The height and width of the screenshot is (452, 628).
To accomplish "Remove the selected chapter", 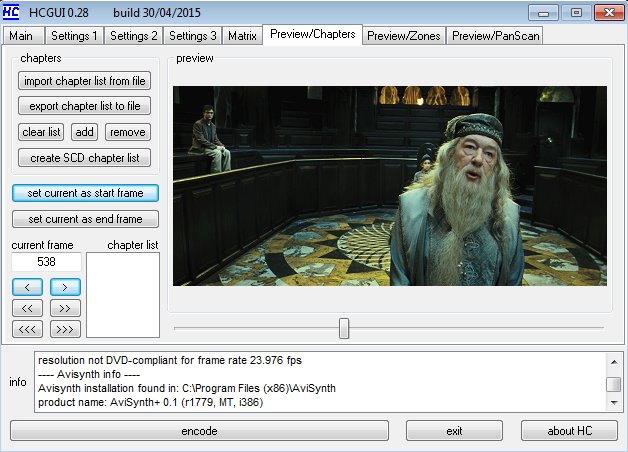I will click(x=128, y=132).
